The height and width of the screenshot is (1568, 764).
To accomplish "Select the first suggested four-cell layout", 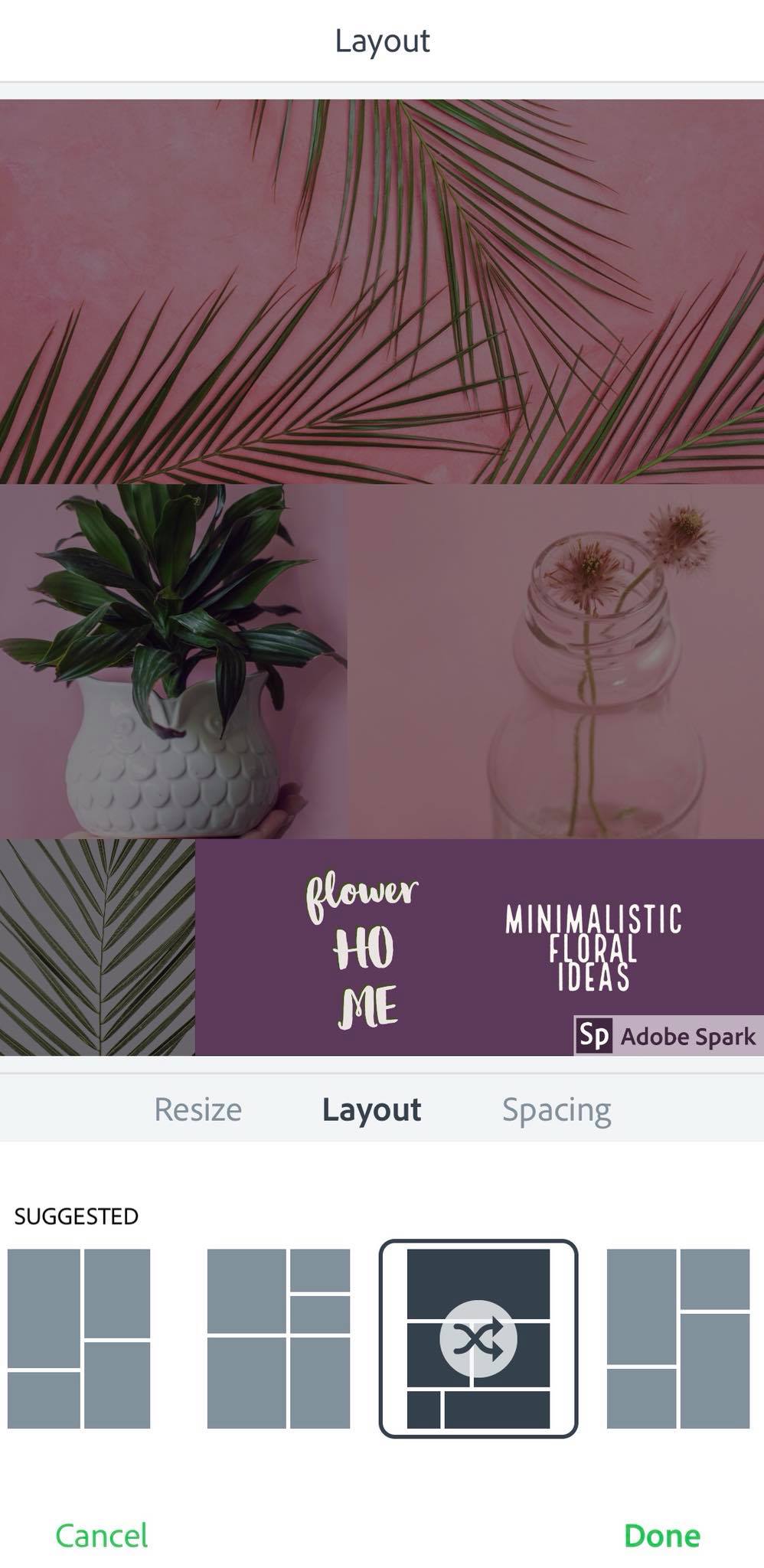I will (x=79, y=1339).
